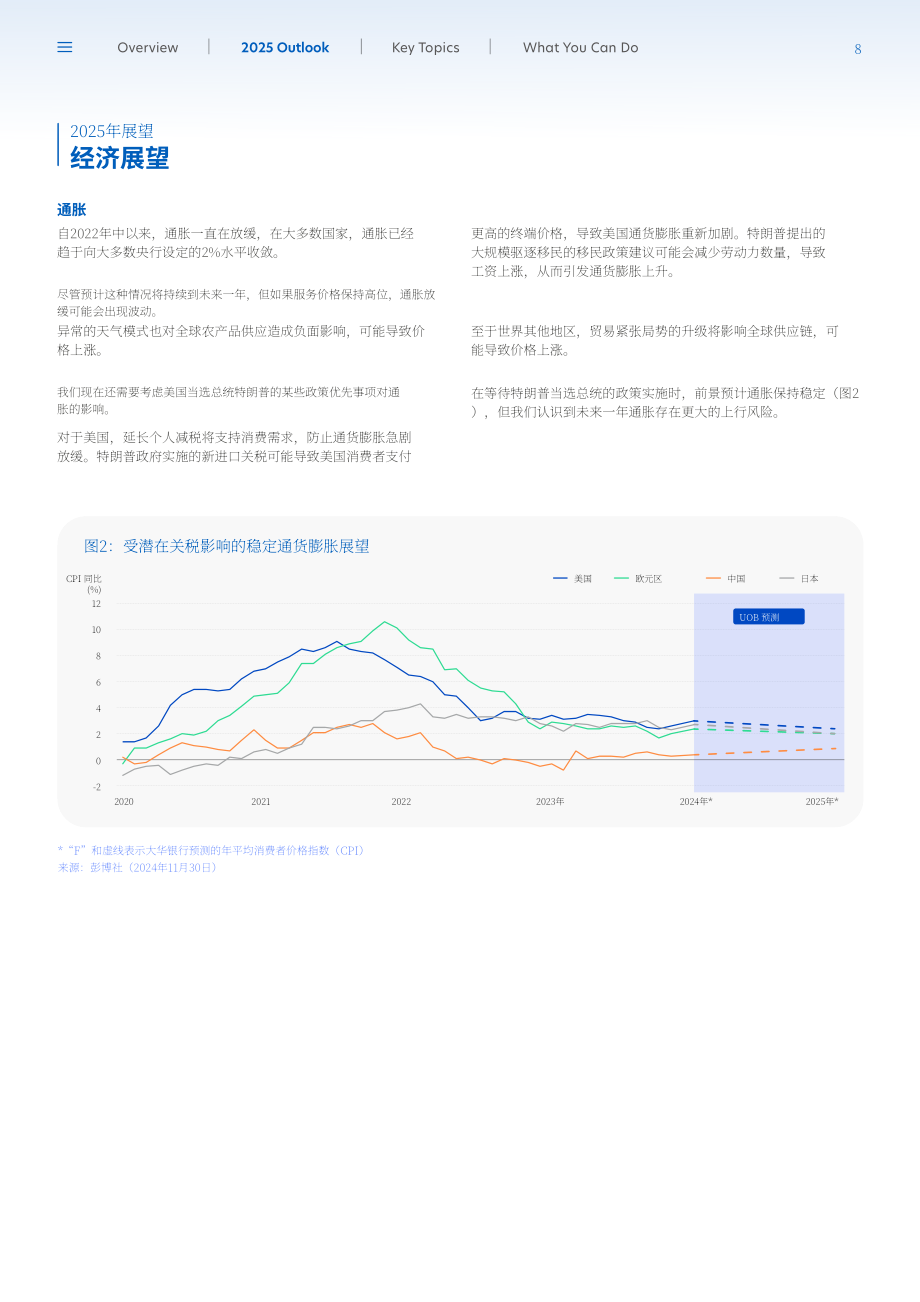Click y-axis value 10
The height and width of the screenshot is (1302, 920).
[x=96, y=630]
